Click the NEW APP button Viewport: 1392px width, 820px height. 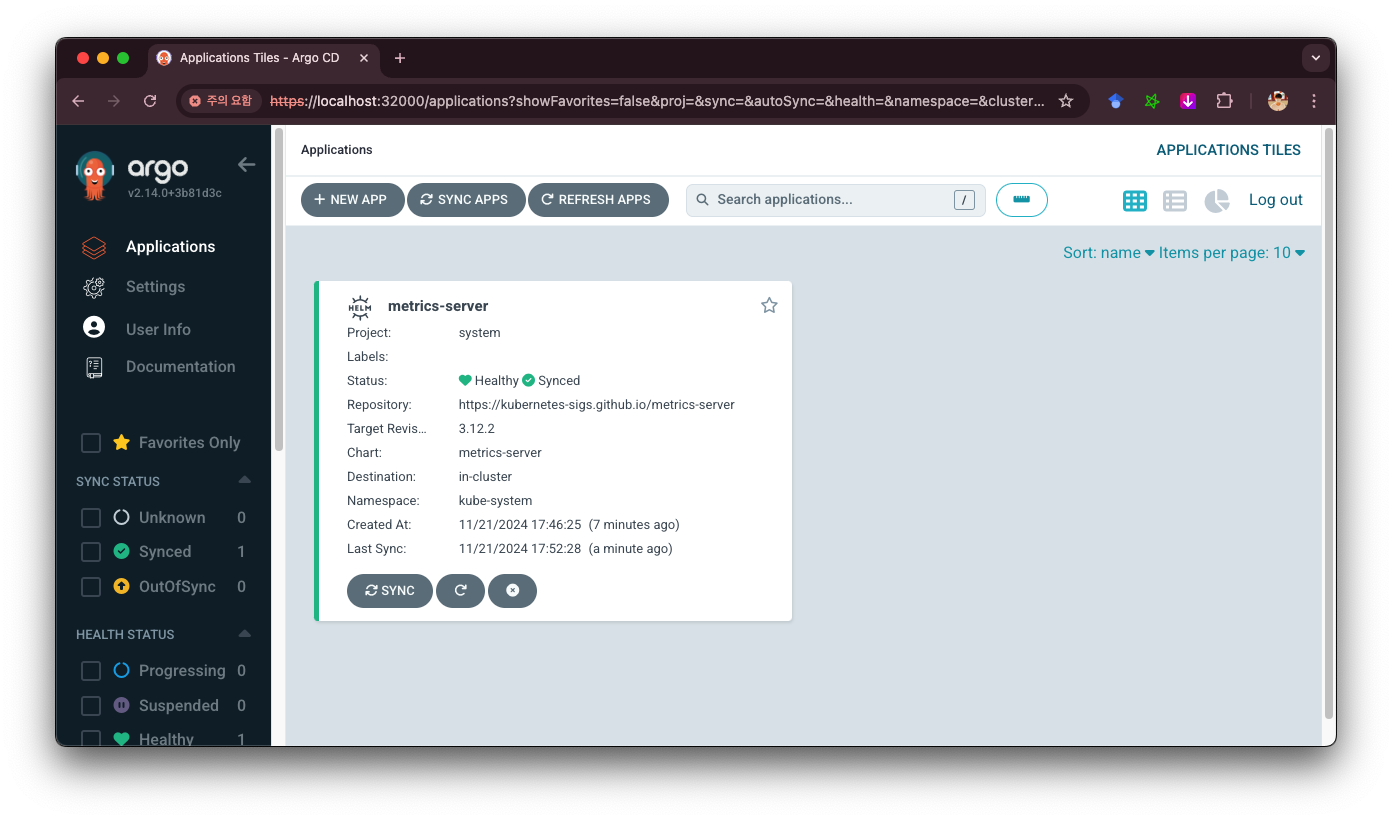coord(352,200)
